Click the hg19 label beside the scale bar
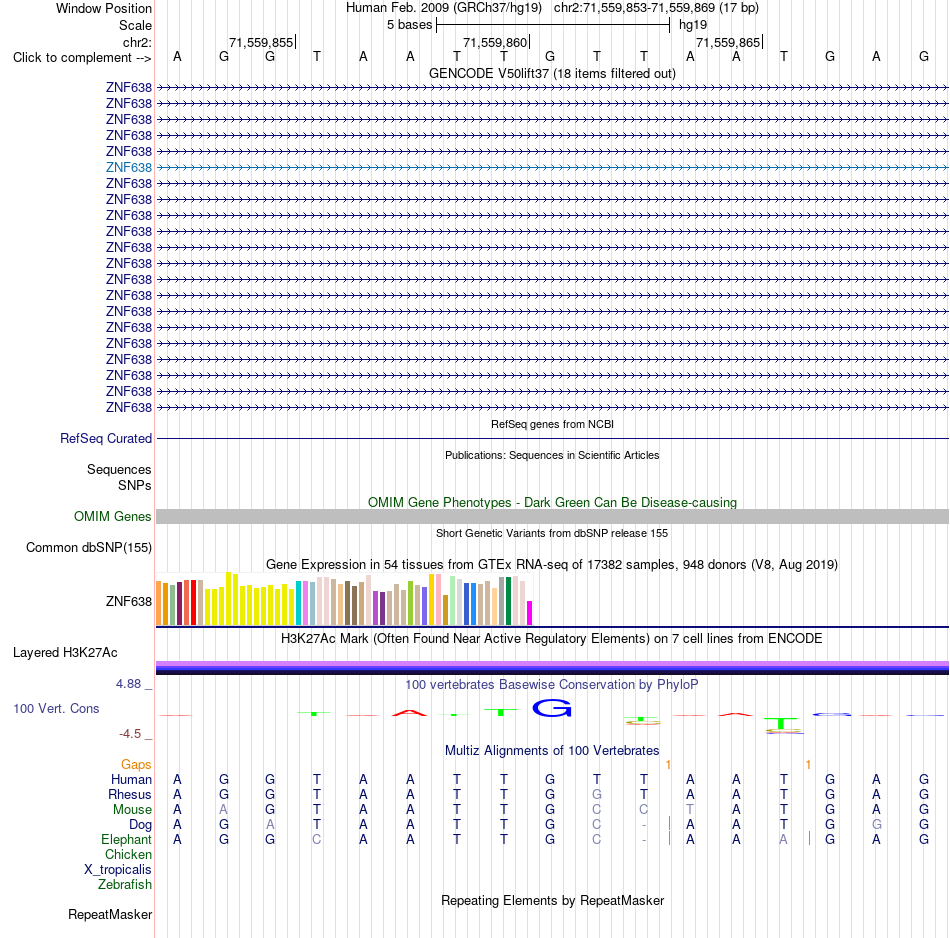The width and height of the screenshot is (950, 938). tap(693, 25)
